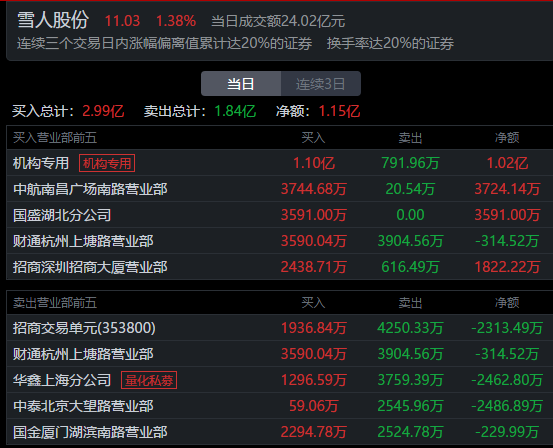The width and height of the screenshot is (553, 448).
Task: Click sell amount 4250.33万
Action: point(410,328)
